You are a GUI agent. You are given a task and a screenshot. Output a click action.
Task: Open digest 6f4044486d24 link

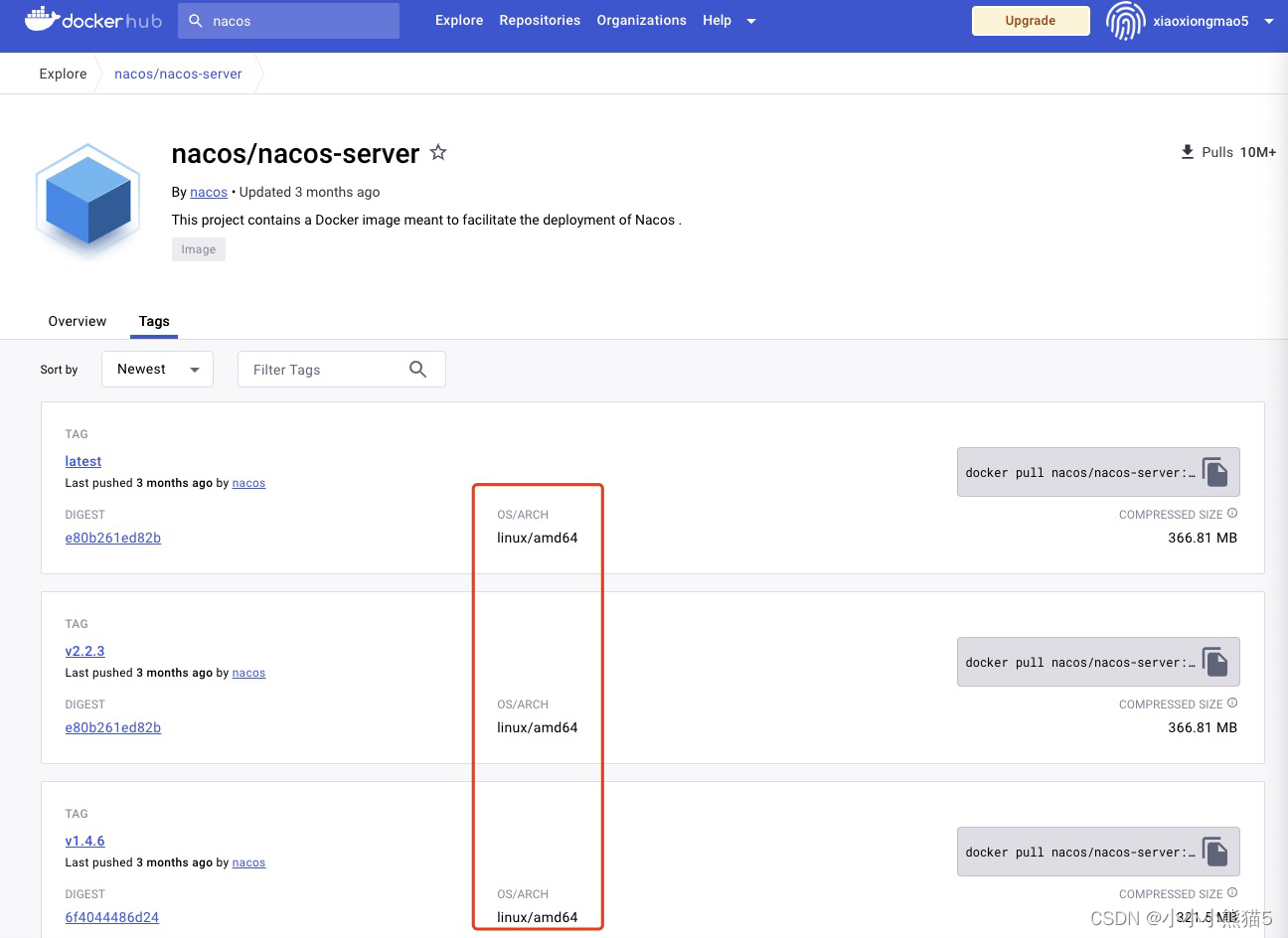coord(112,917)
